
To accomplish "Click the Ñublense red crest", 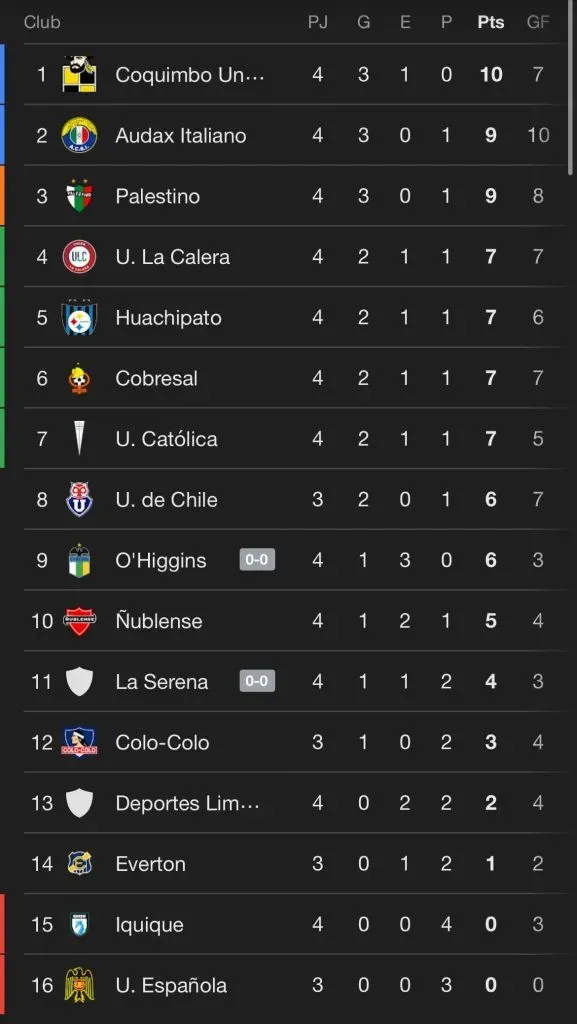I will tap(79, 621).
